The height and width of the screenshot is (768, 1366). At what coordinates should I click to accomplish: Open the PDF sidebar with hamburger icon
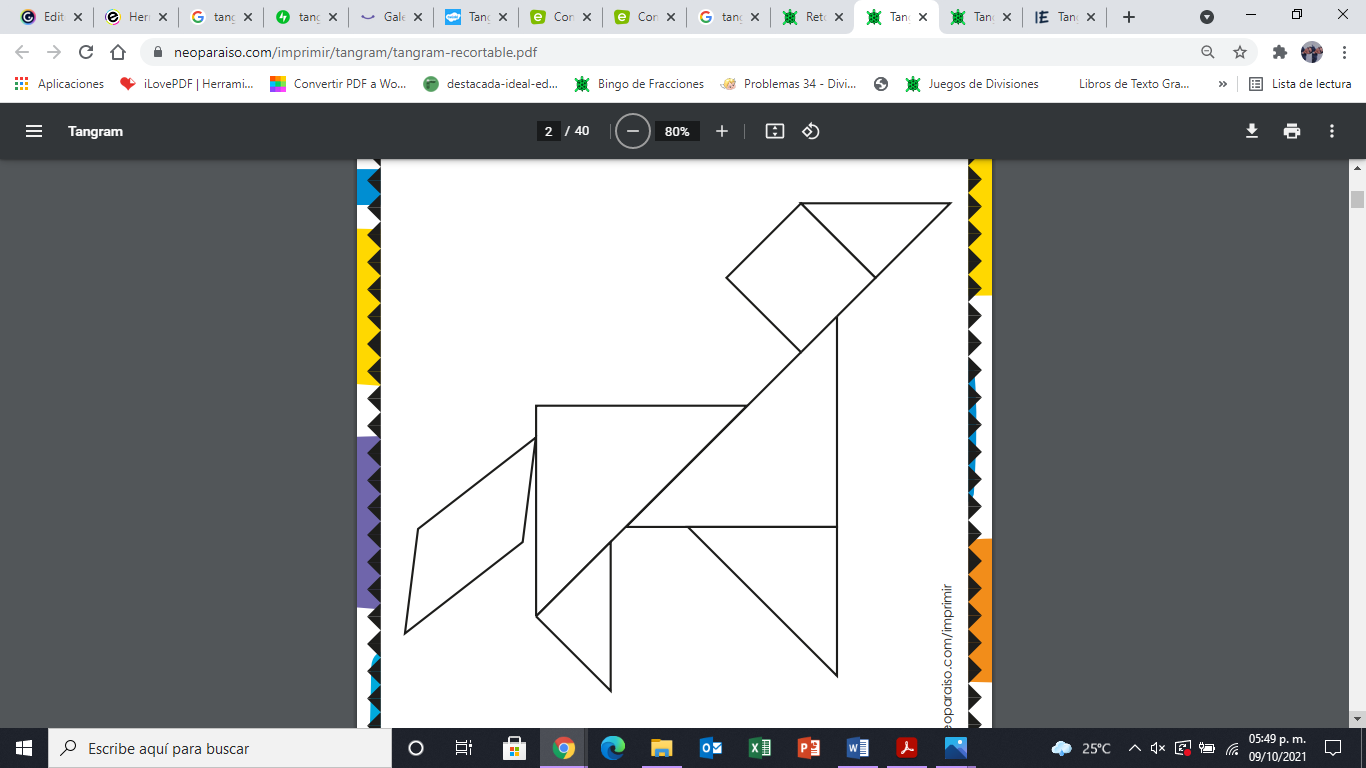coord(34,130)
